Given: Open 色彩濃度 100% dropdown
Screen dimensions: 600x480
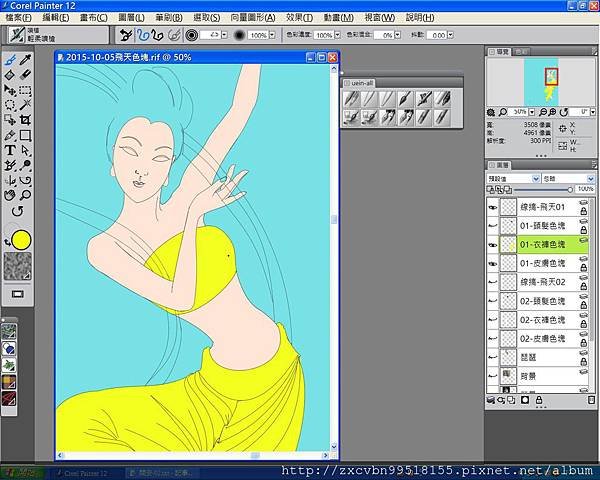Looking at the screenshot, I should pyautogui.click(x=337, y=35).
